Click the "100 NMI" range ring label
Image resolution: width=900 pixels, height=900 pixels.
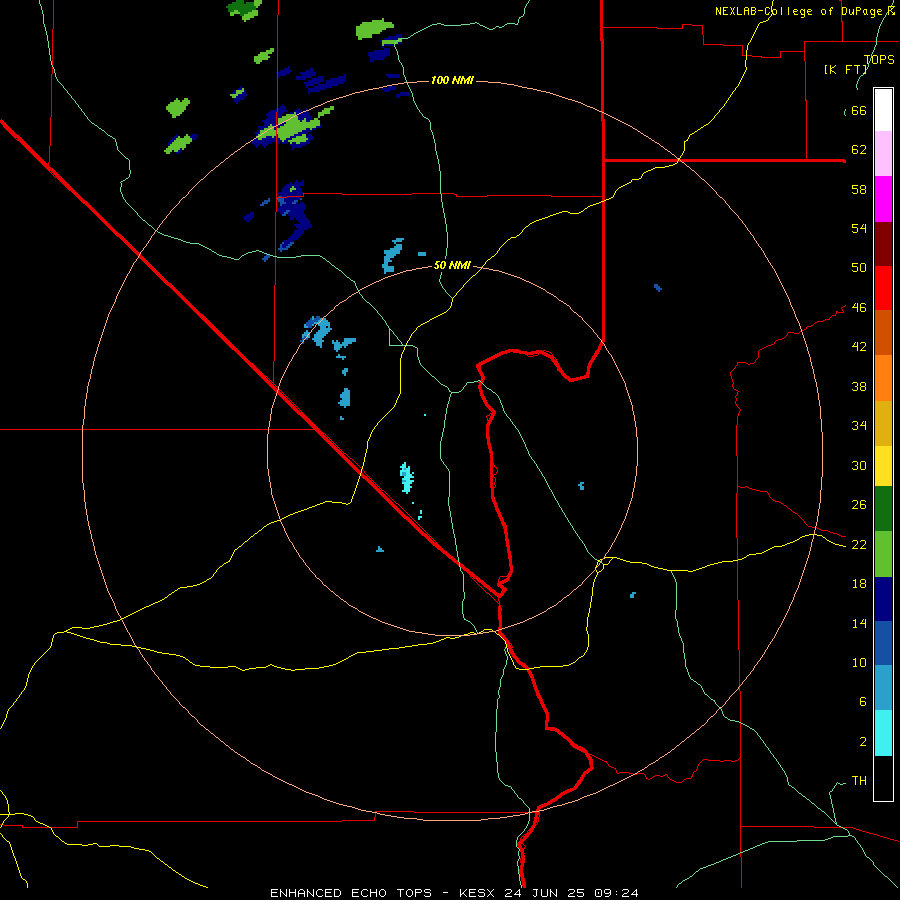tap(452, 80)
